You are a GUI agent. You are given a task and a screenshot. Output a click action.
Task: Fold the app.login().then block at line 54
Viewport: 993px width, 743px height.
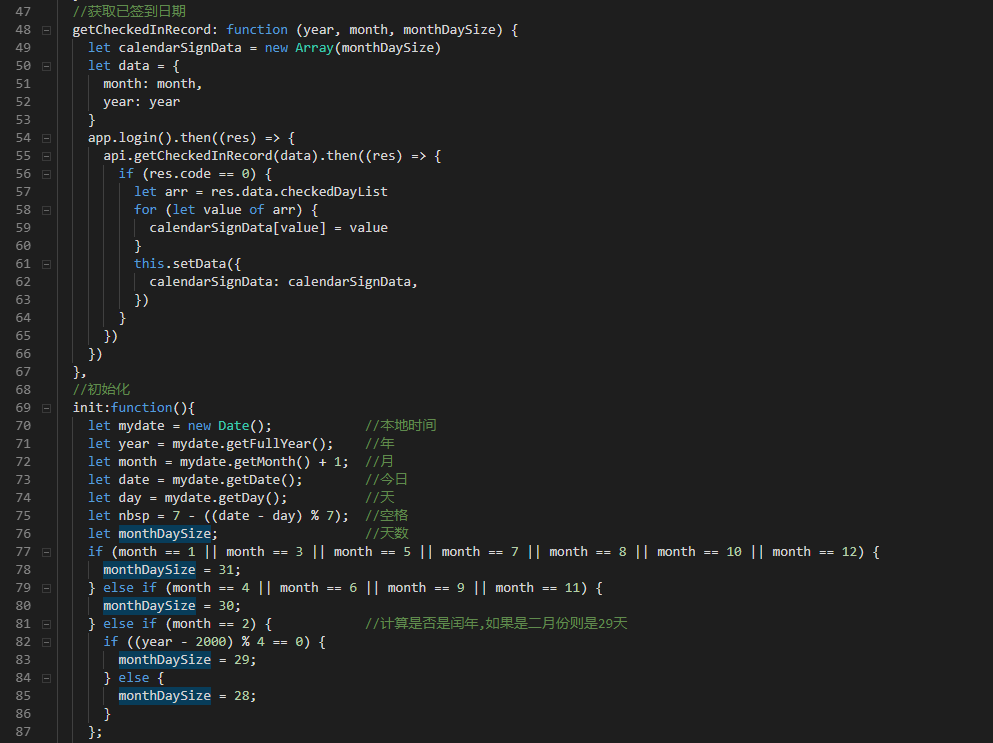click(x=46, y=138)
